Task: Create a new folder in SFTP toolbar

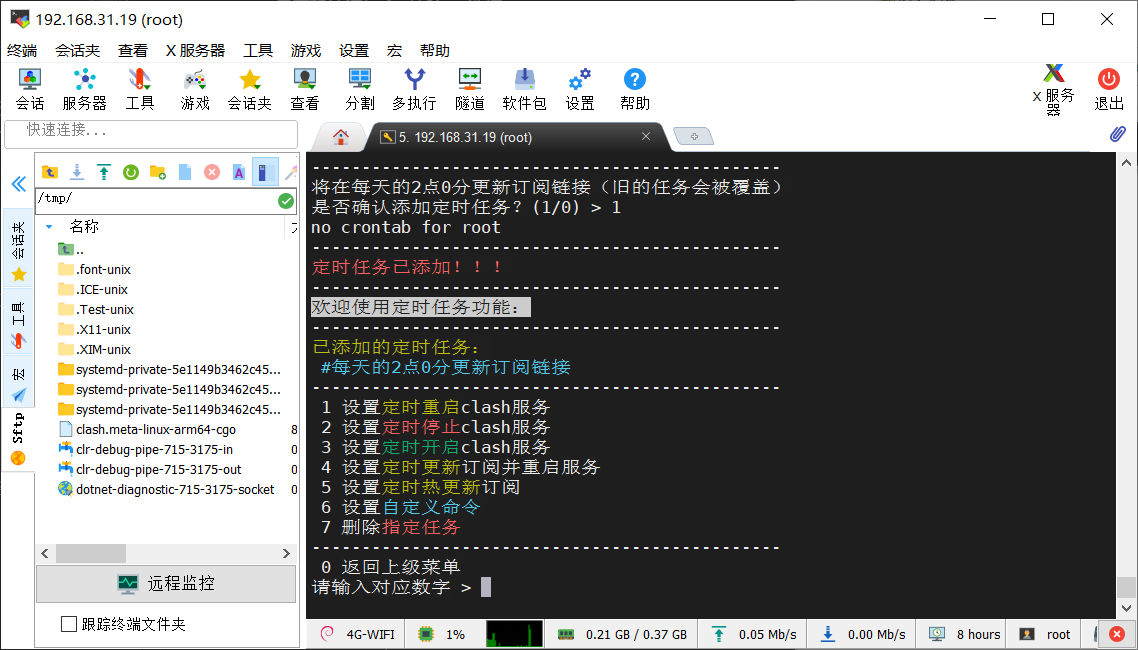Action: (157, 172)
